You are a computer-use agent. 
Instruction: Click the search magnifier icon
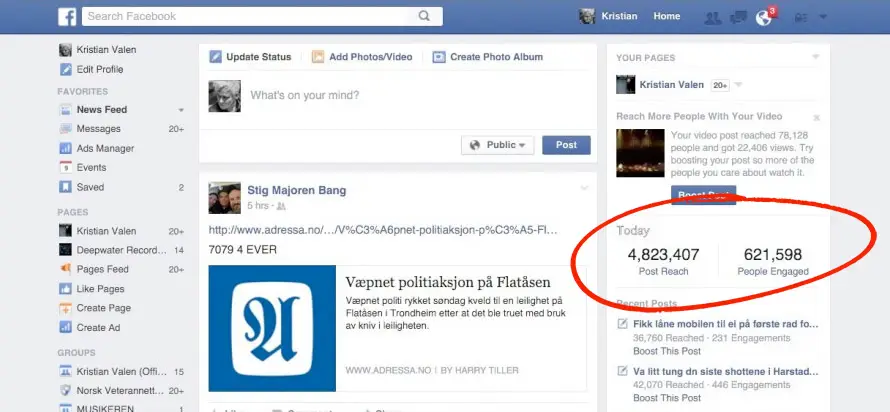click(425, 16)
